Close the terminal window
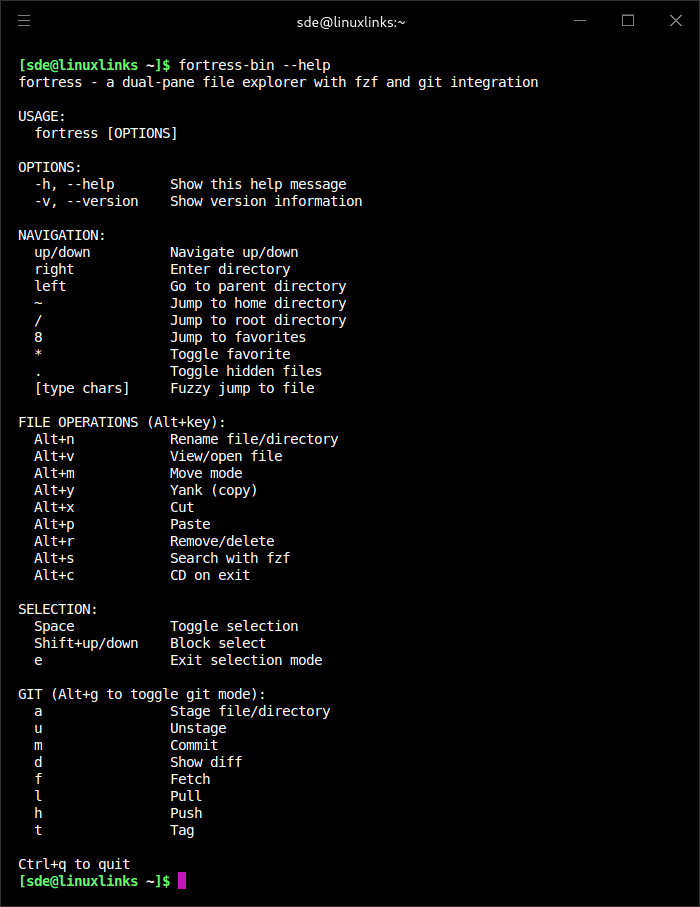 click(x=674, y=20)
